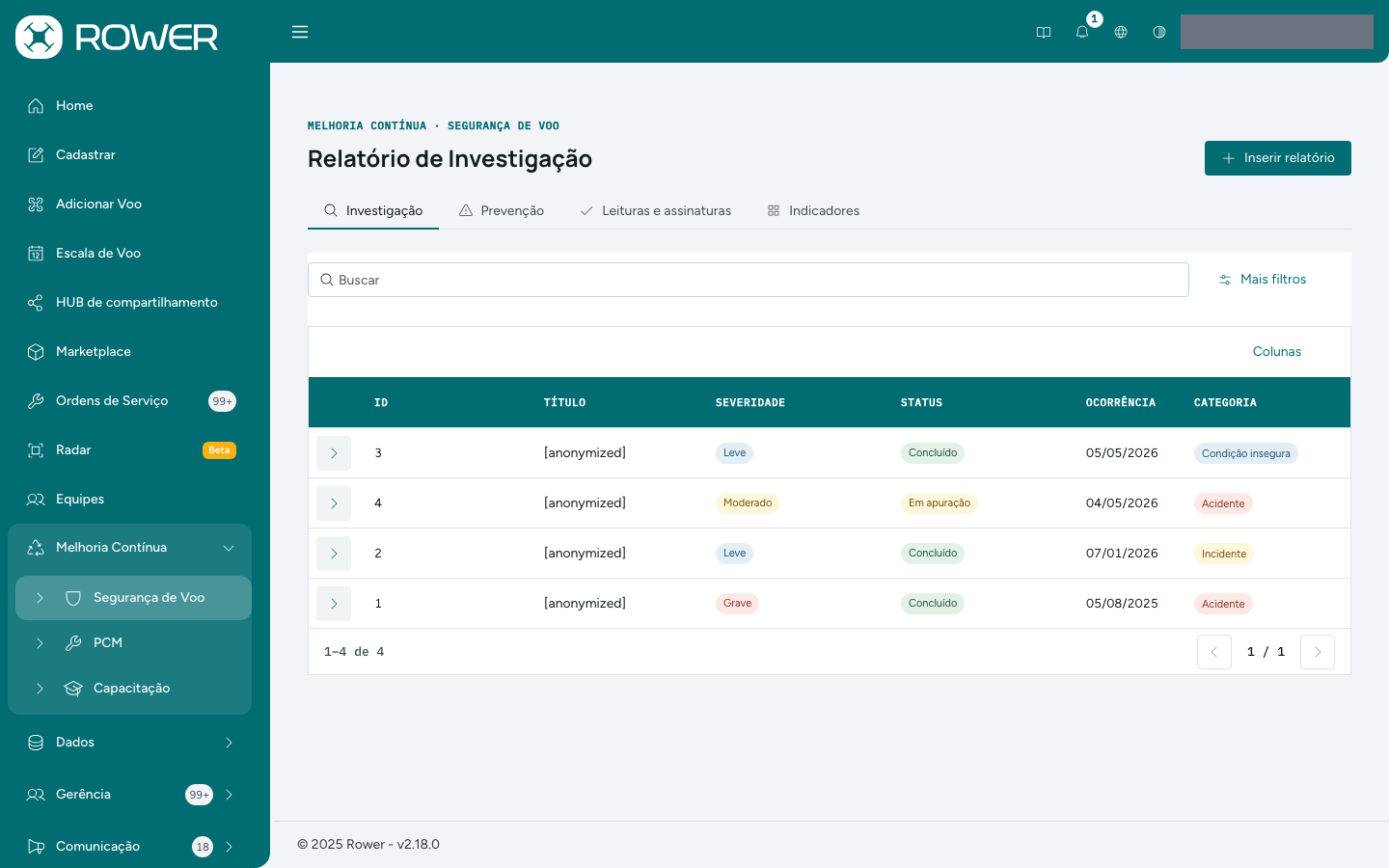1389x868 pixels.
Task: Click the Melhoria Contínua breadcrumb
Action: point(367,126)
